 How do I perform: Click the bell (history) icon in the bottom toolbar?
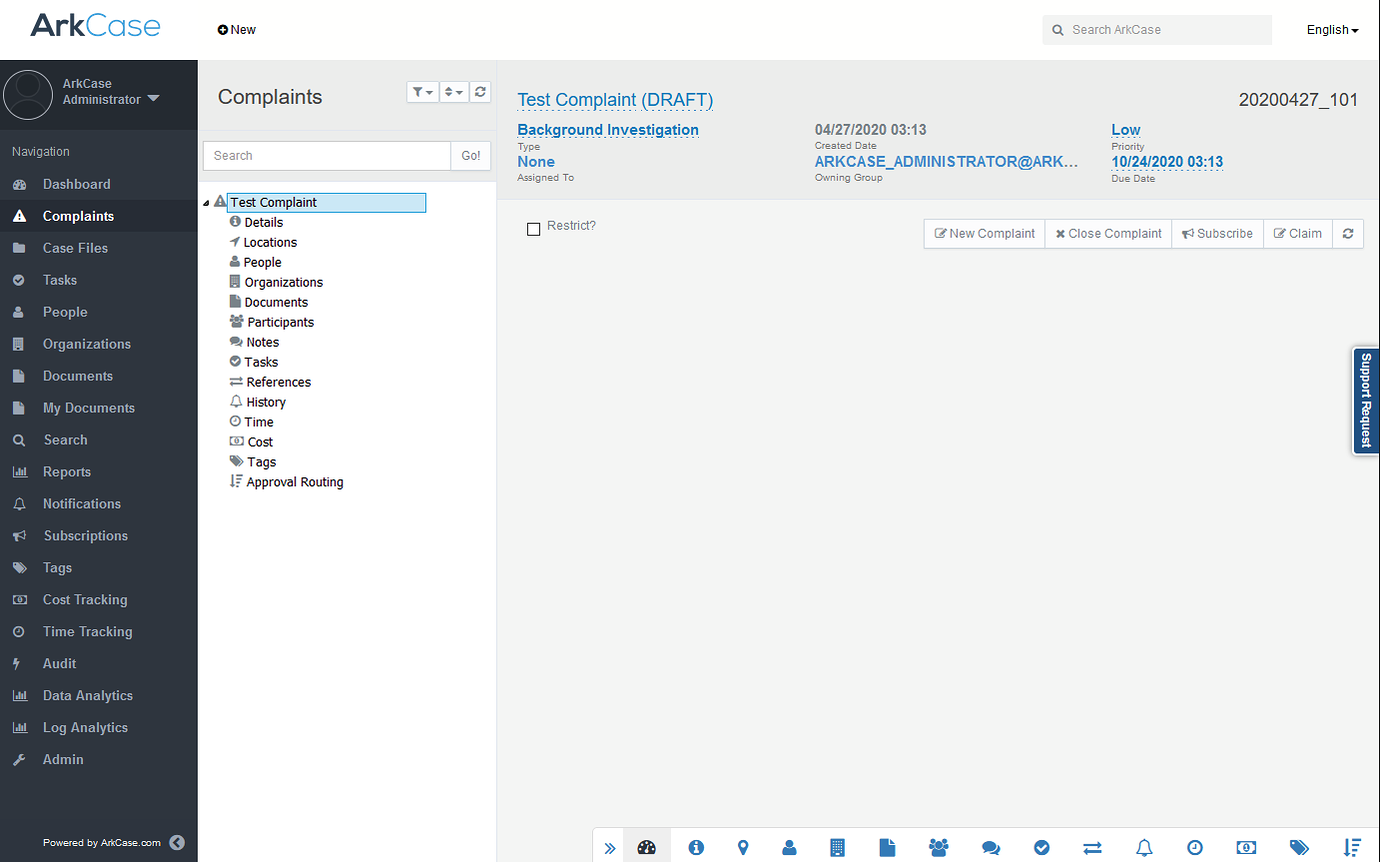(x=1145, y=847)
